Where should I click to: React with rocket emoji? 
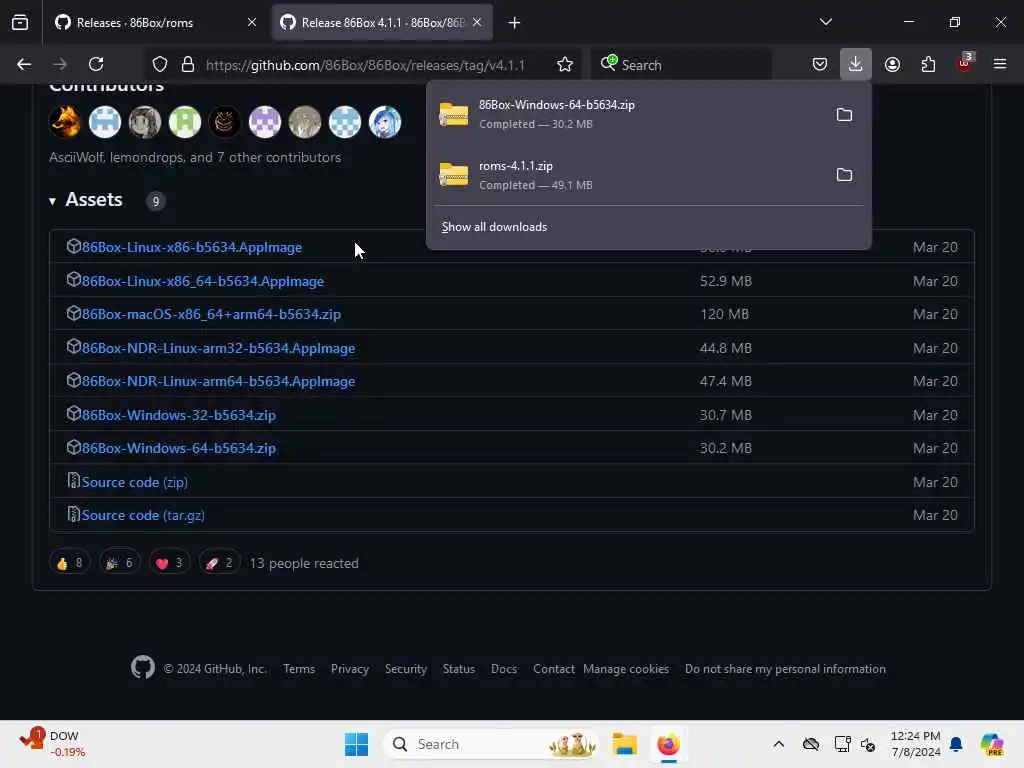[x=219, y=563]
